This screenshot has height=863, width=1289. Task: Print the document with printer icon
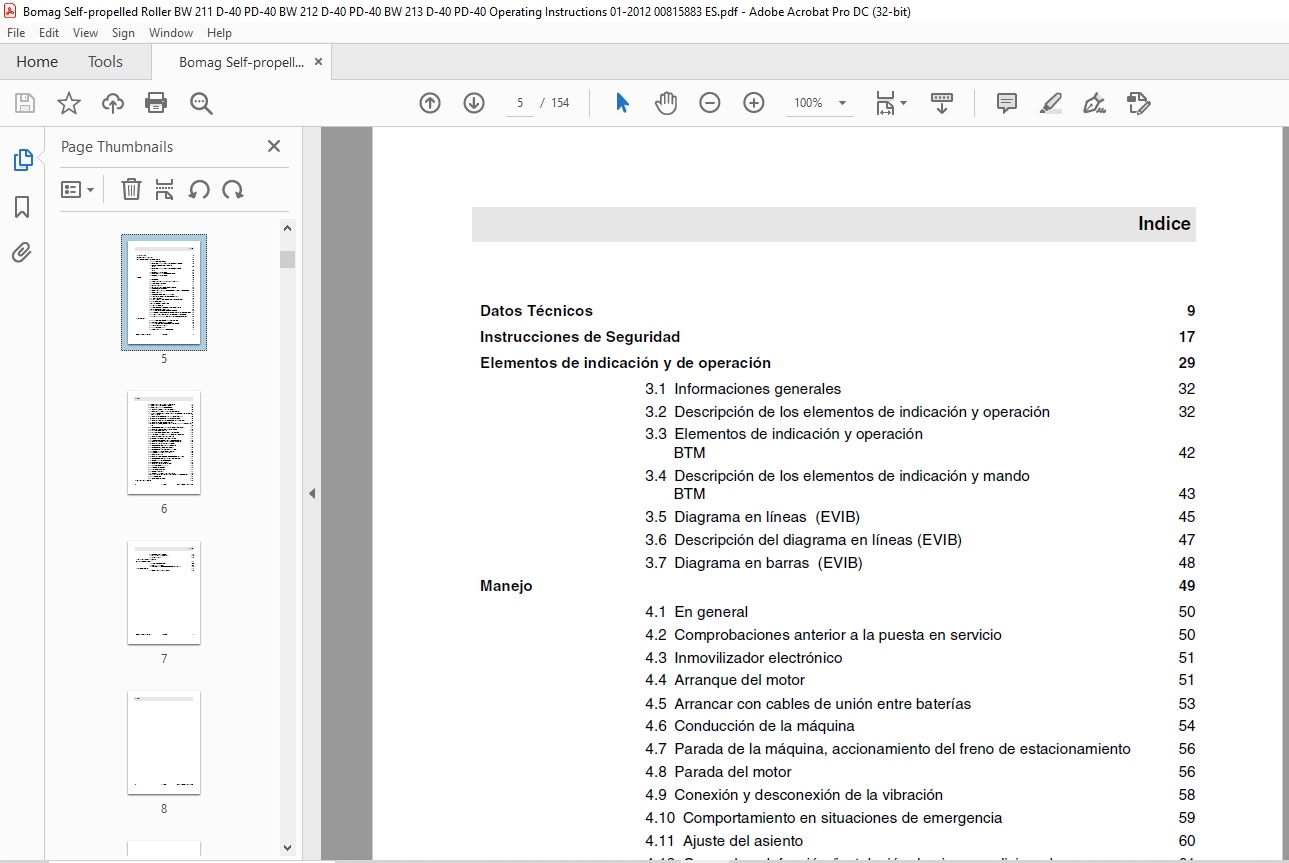[x=156, y=103]
